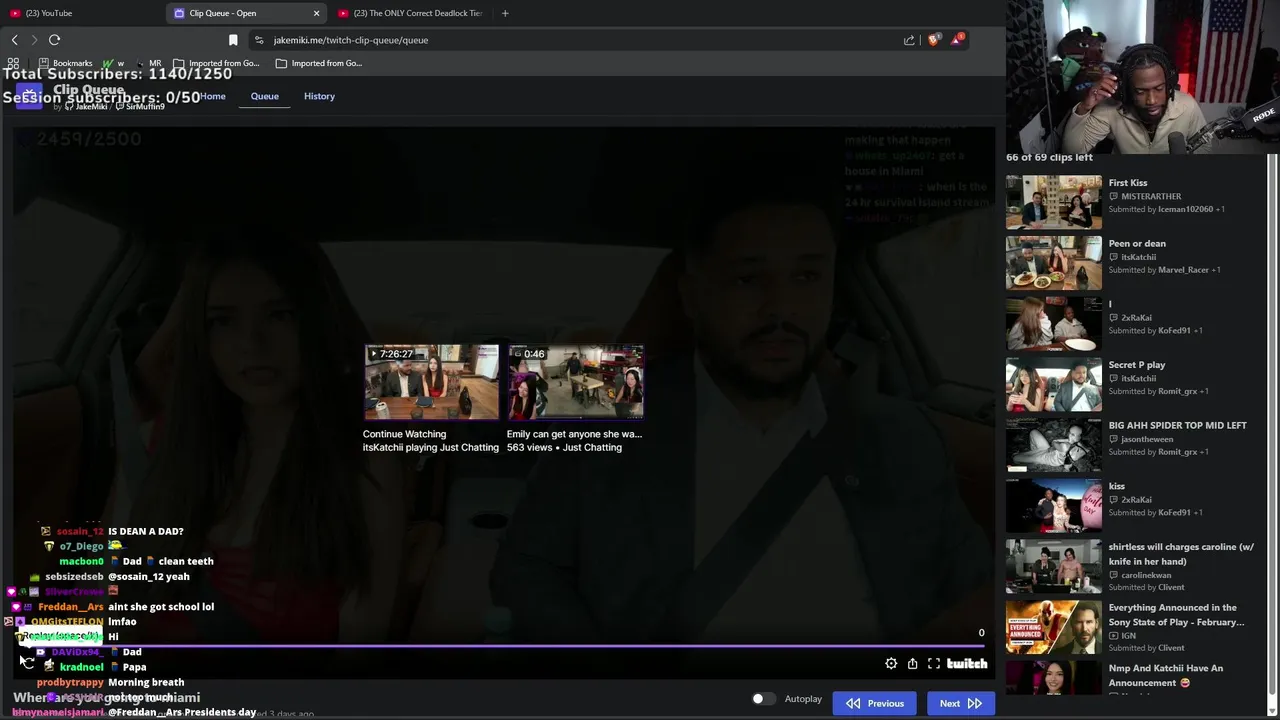Screen dimensions: 1280x720
Task: Click 'Everything Announced in the Sony State' title
Action: click(x=1177, y=614)
